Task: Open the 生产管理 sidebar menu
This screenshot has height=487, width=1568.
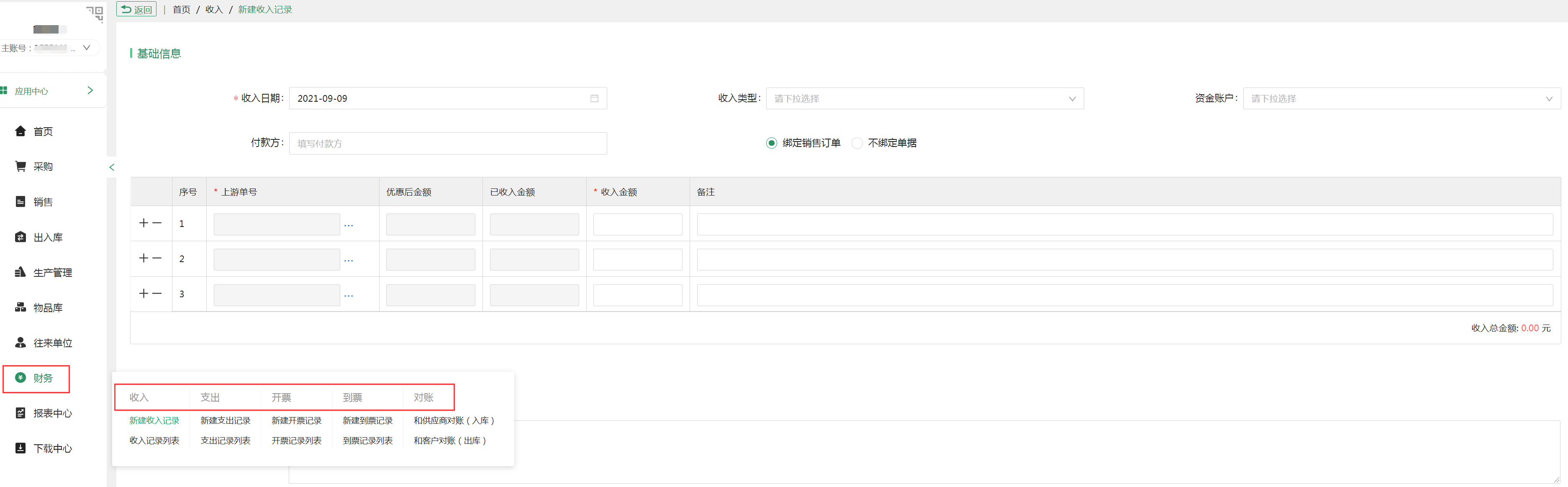Action: [x=52, y=273]
